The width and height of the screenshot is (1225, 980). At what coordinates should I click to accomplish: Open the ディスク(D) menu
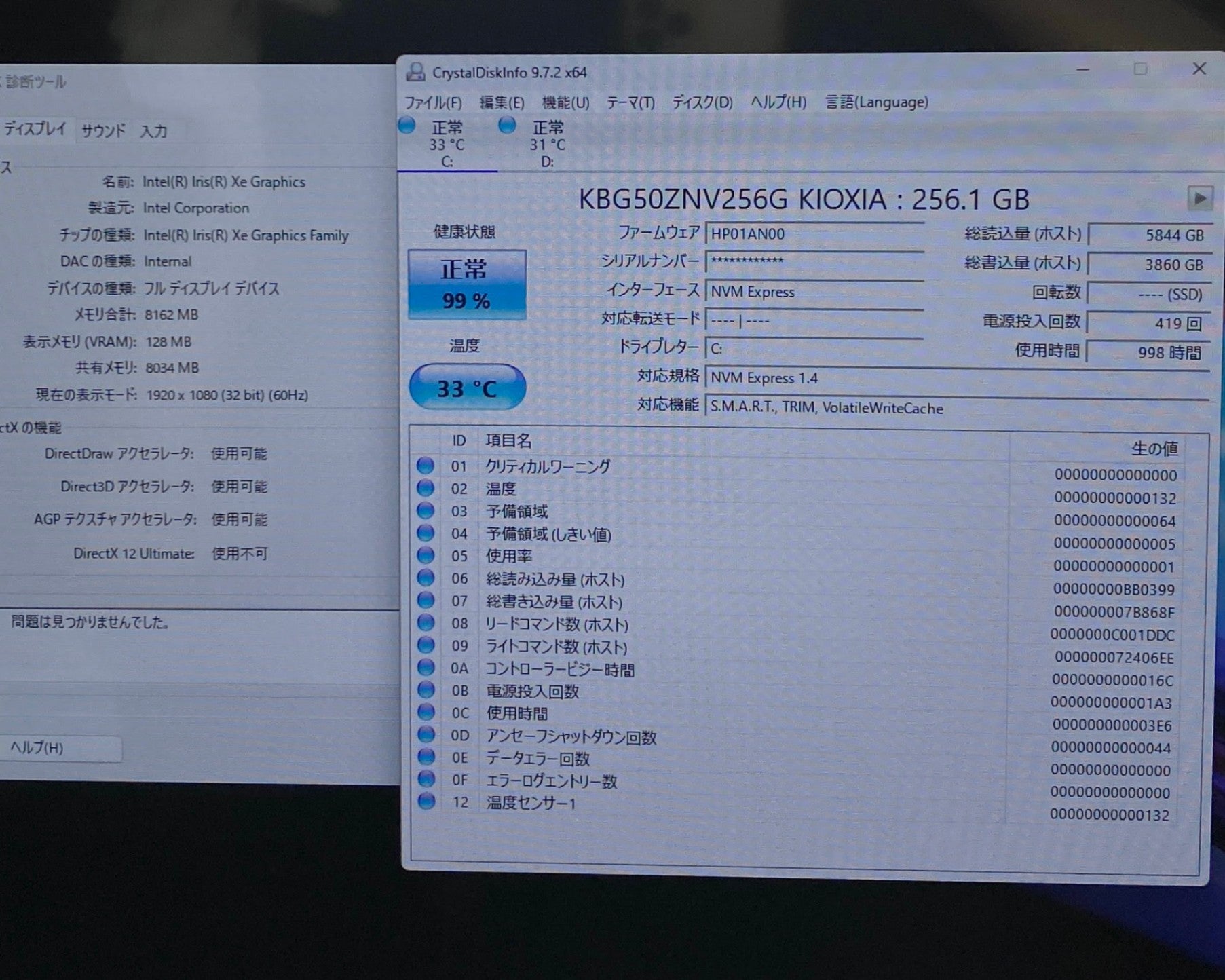point(702,102)
